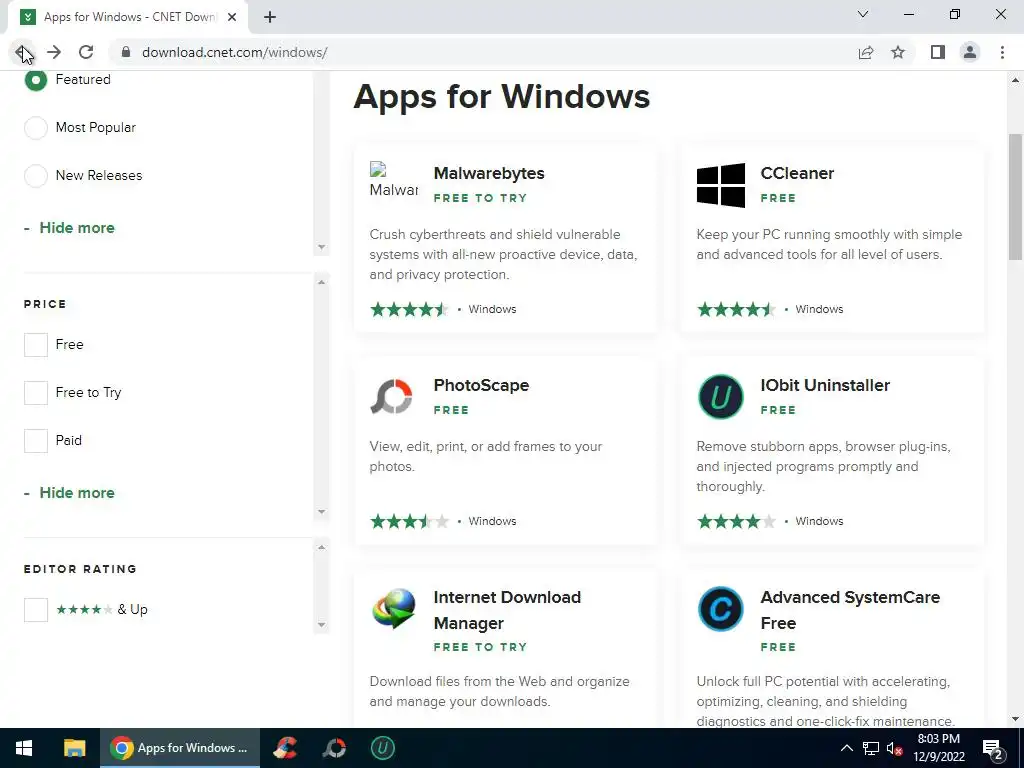Click Chrome Apps for Windows taskbar button
Screen dimensions: 1024x768
[180, 748]
